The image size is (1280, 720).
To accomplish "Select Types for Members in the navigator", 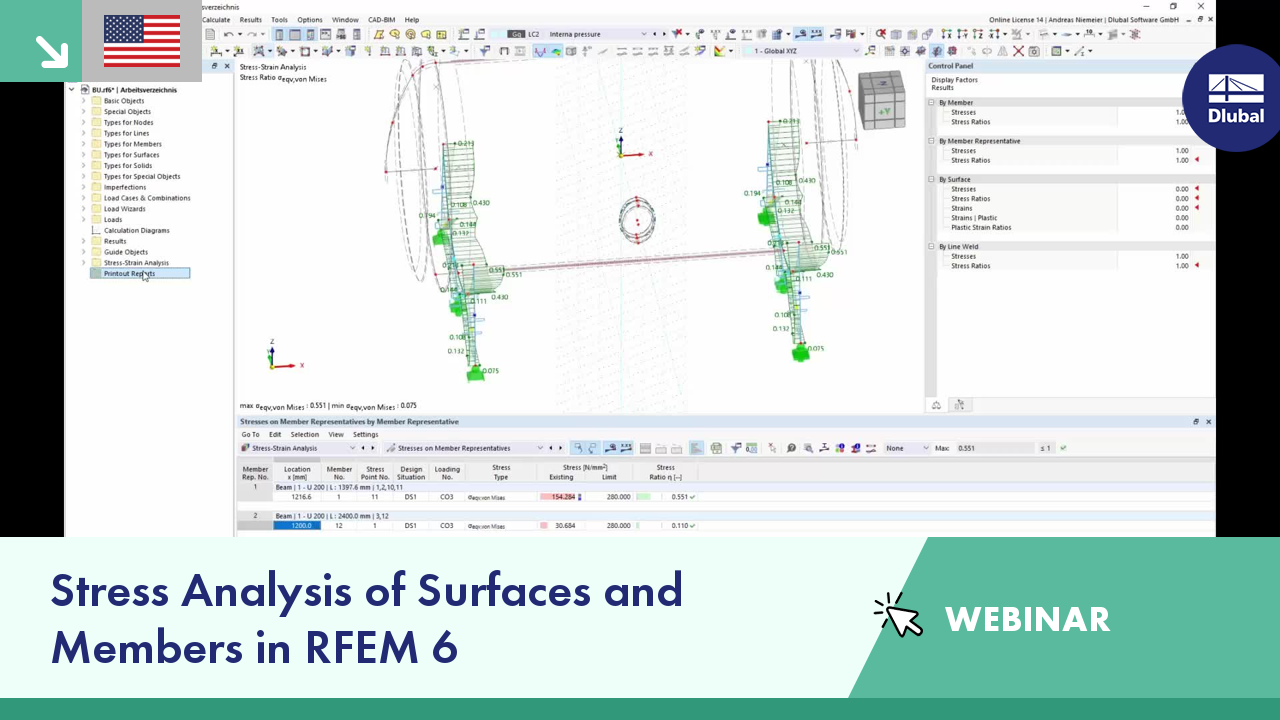I will (x=133, y=144).
